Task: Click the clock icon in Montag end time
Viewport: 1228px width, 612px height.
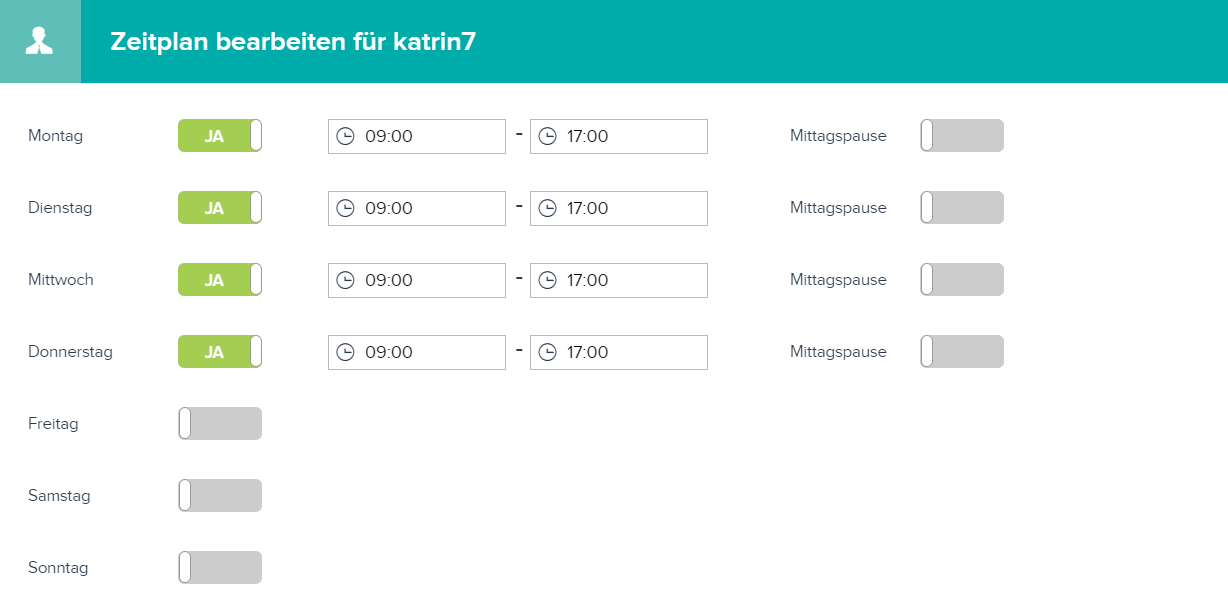Action: click(547, 136)
